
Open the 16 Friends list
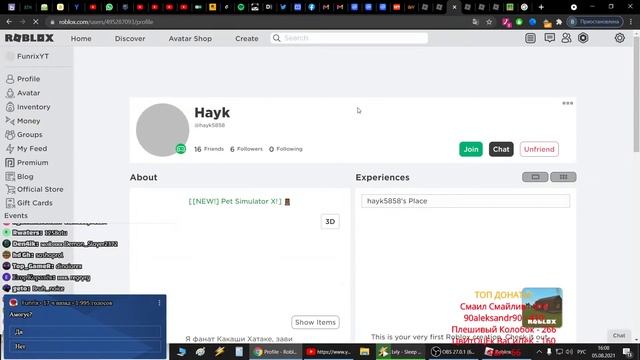coord(209,149)
